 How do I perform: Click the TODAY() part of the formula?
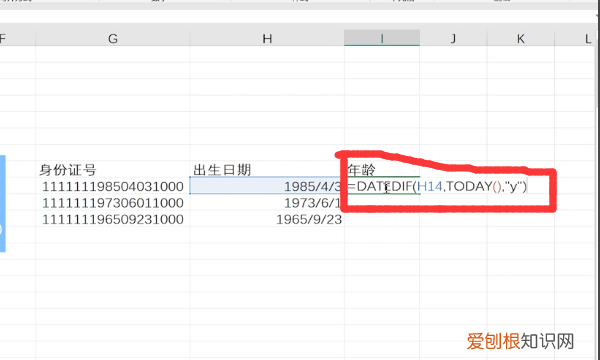pyautogui.click(x=474, y=186)
